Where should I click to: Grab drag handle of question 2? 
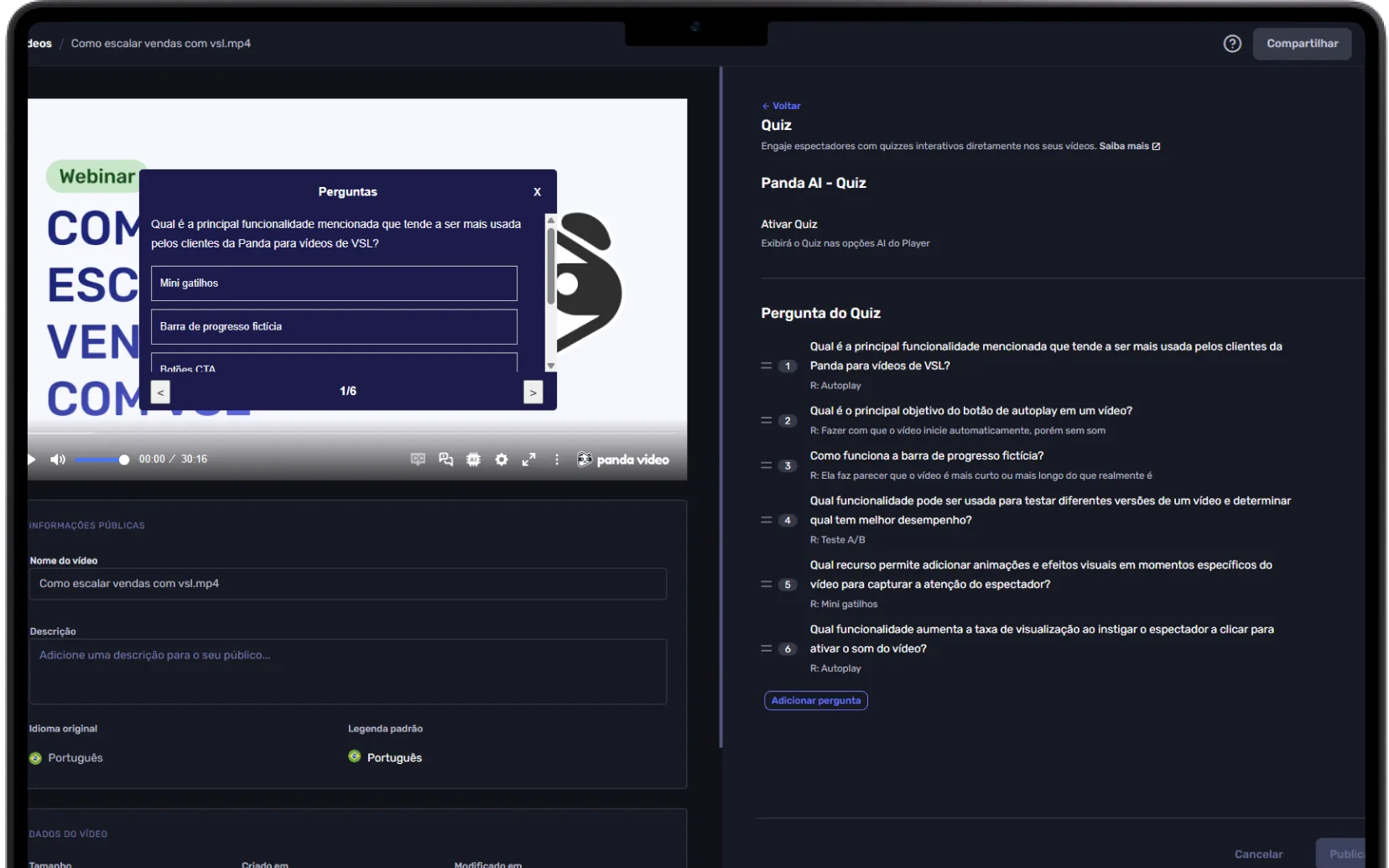click(x=767, y=420)
